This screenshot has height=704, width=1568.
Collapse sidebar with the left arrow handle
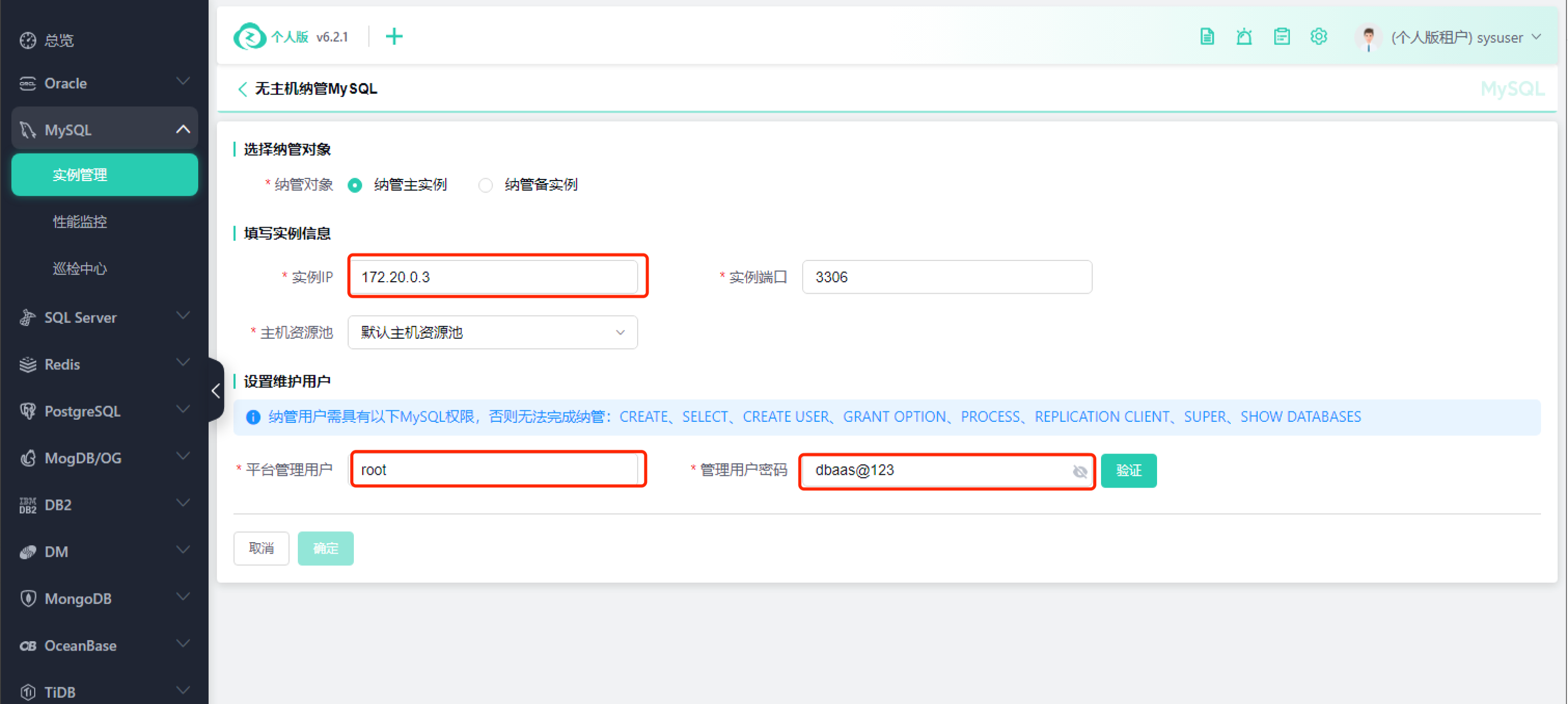click(215, 390)
